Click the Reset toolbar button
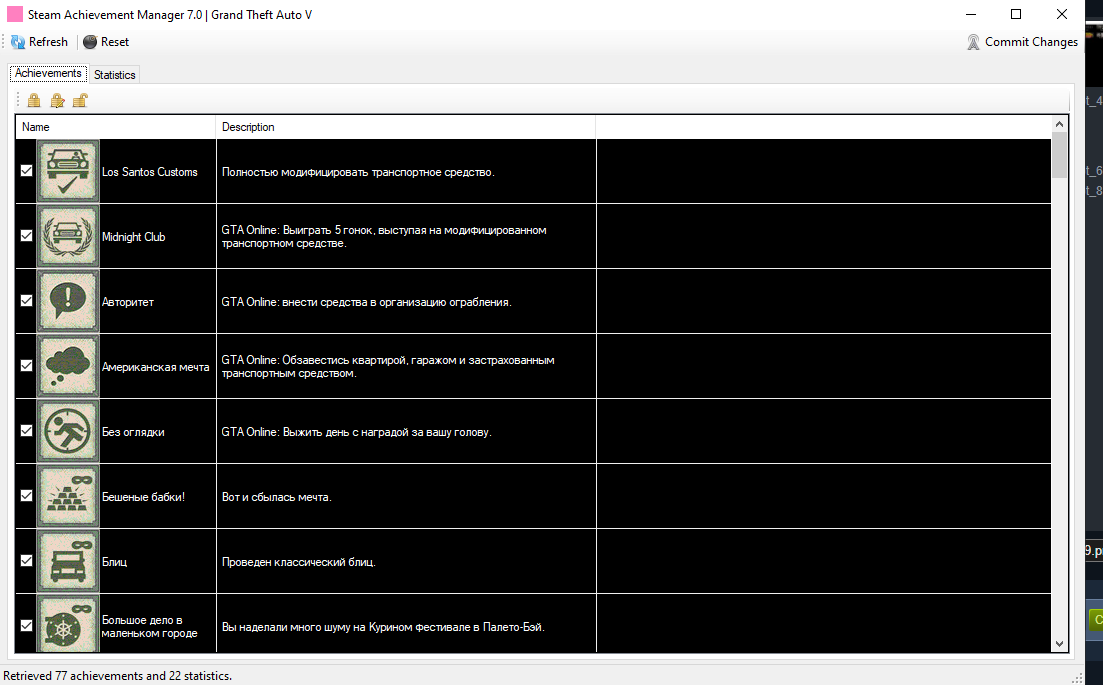This screenshot has width=1103, height=685. point(106,42)
